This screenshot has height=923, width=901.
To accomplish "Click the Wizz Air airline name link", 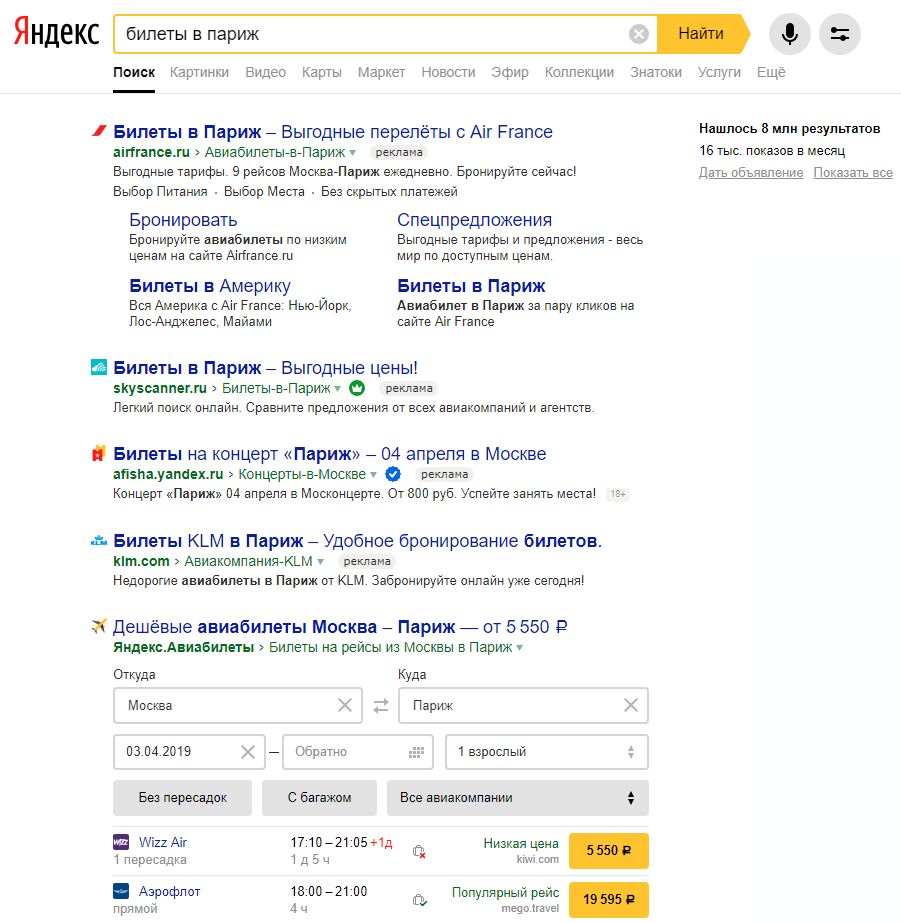I will click(163, 842).
